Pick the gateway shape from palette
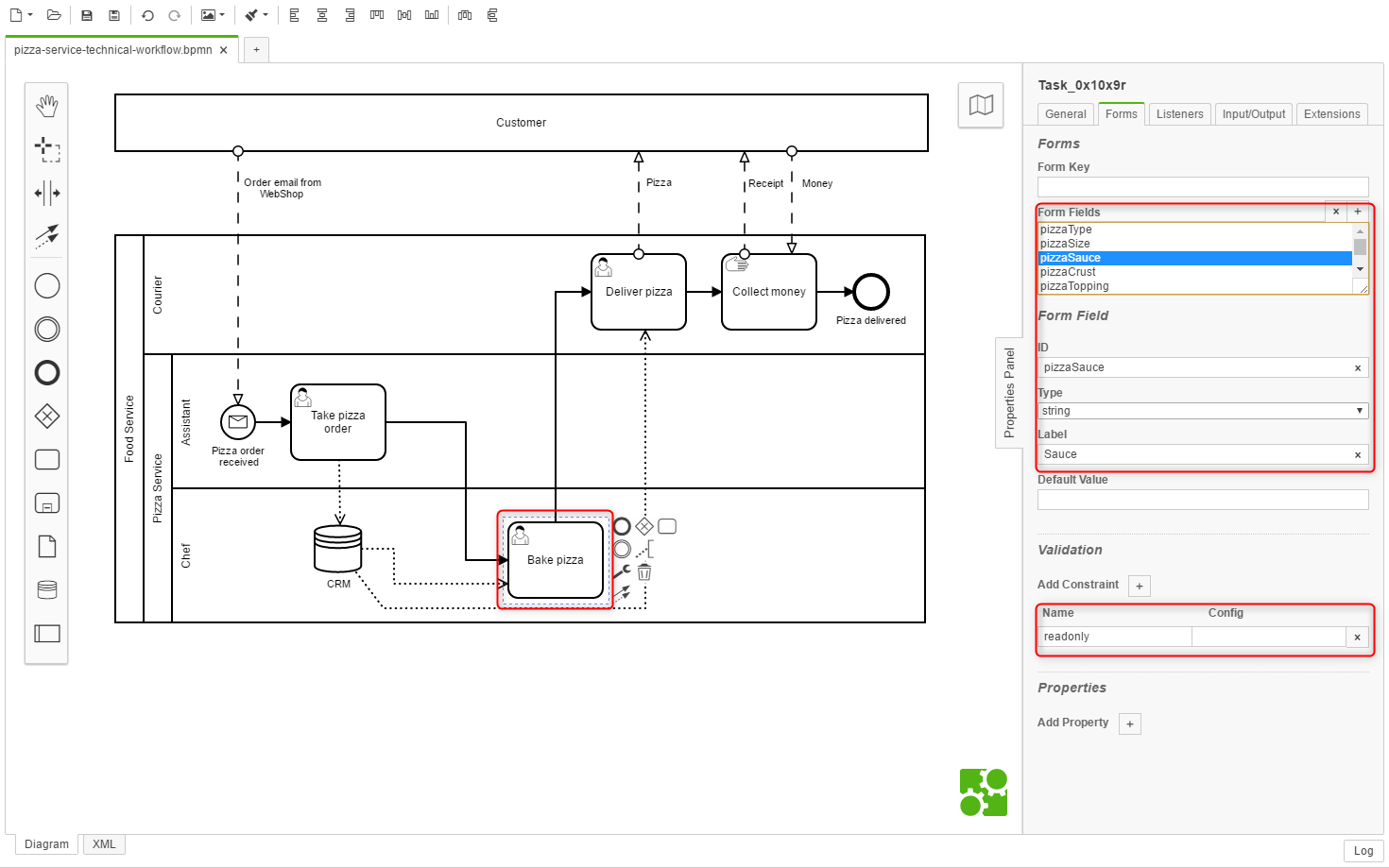This screenshot has height=868, width=1389. click(46, 416)
